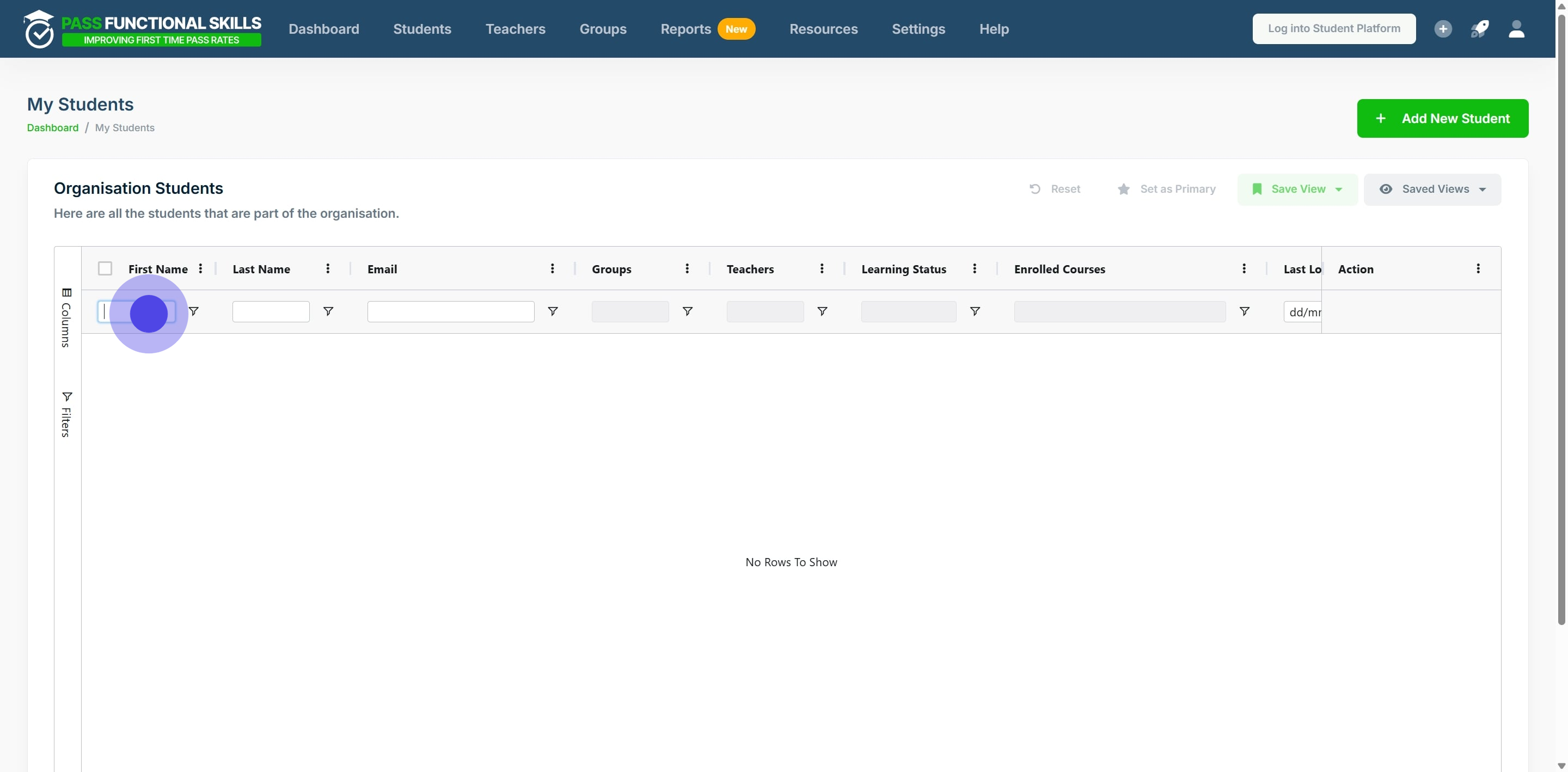Click the Last Name filter input
This screenshot has width=1568, height=772.
[270, 312]
